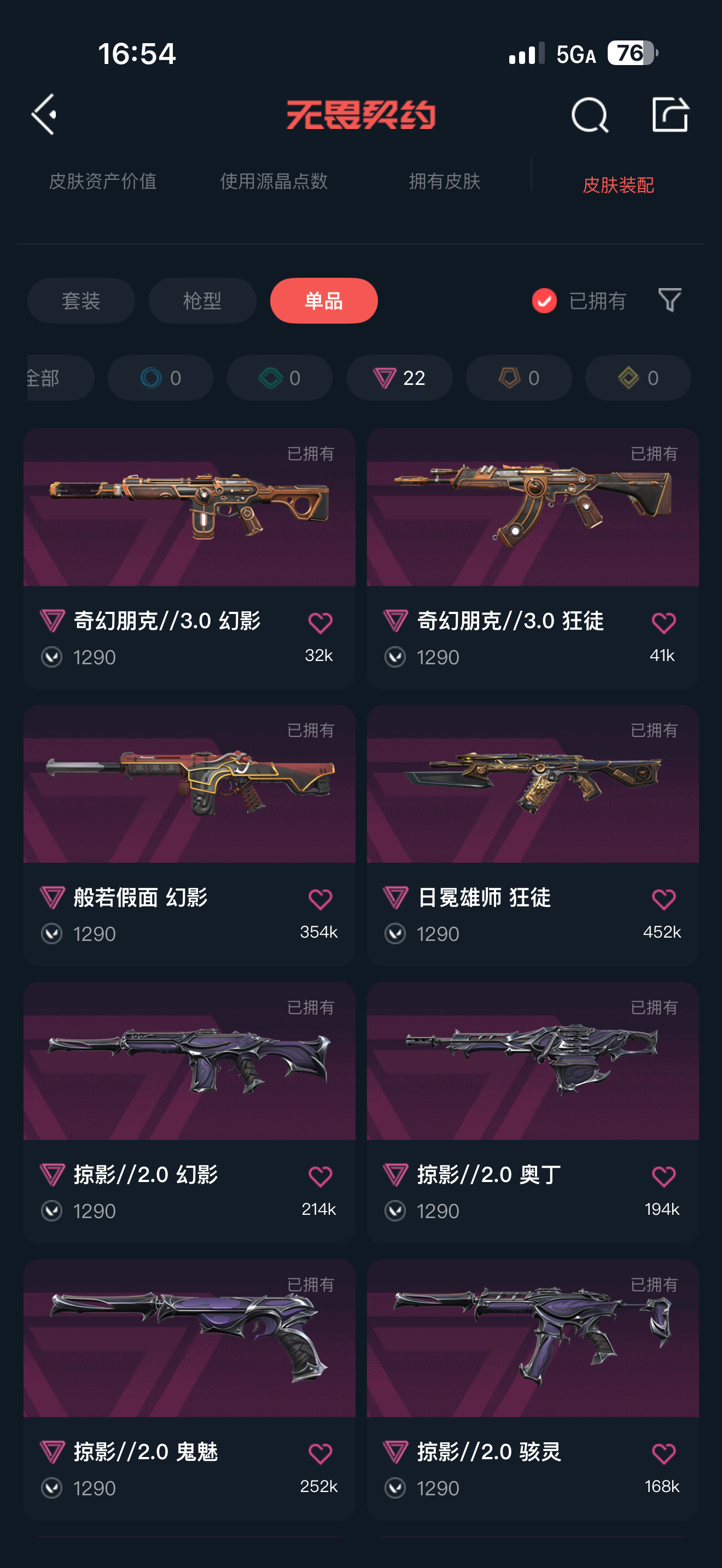Open the filter funnel icon

669,300
